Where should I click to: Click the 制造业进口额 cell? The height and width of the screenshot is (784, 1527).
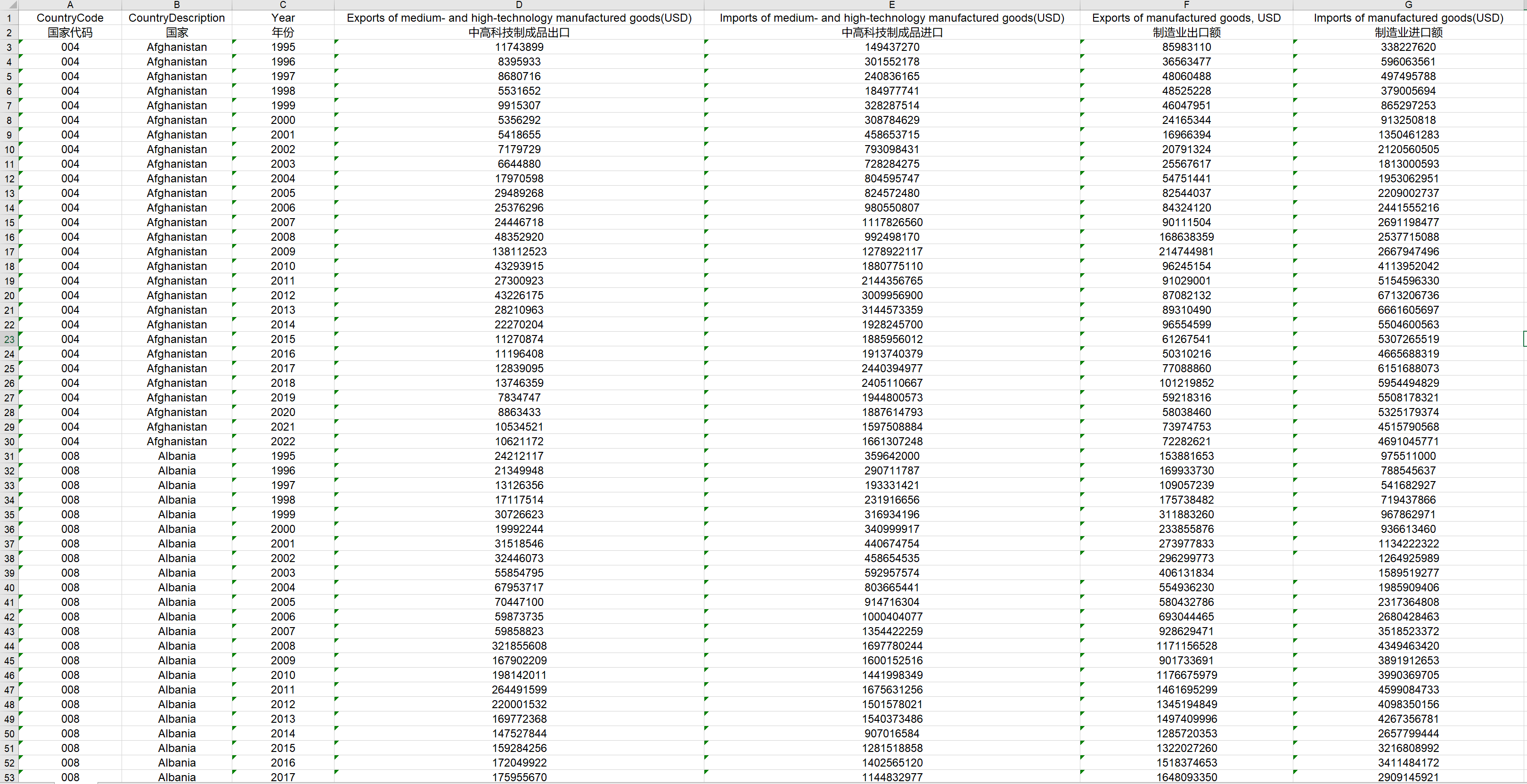[x=1408, y=33]
